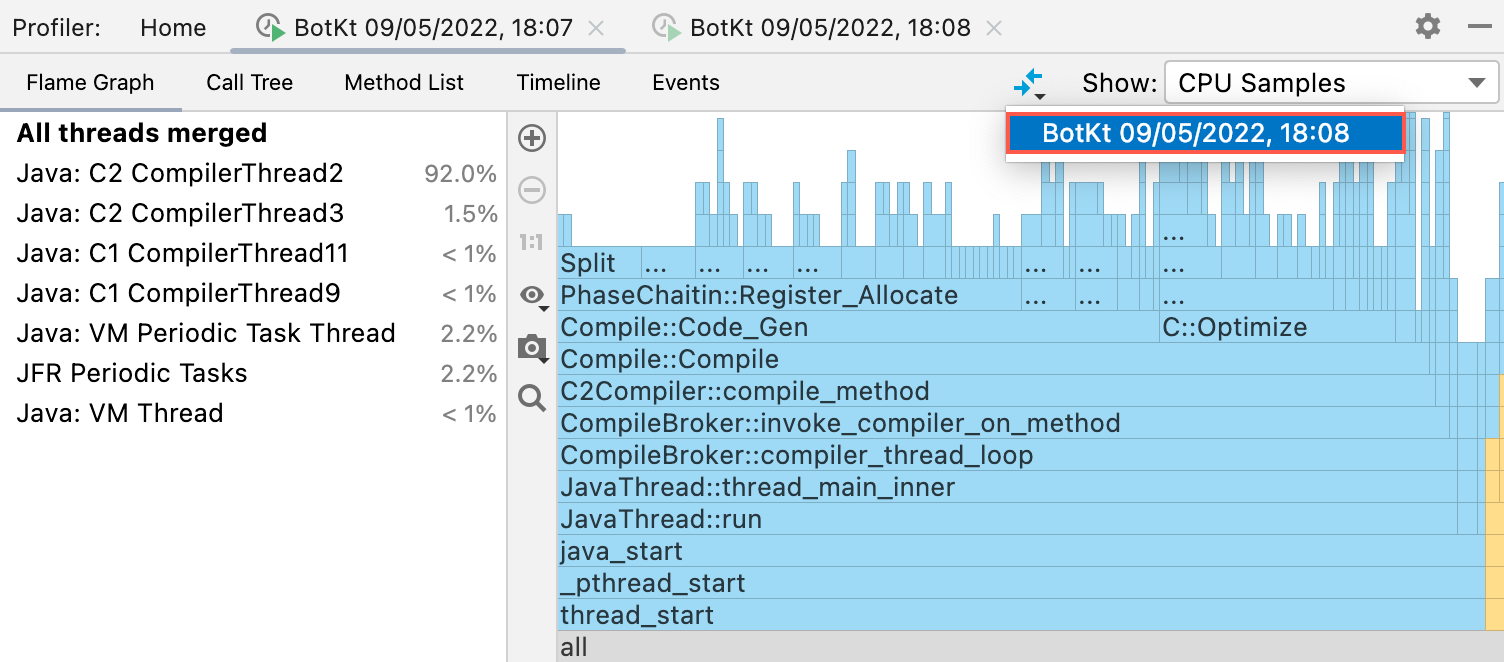Click the Compile::Code_Gen frame
The height and width of the screenshot is (662, 1504).
coord(858,328)
